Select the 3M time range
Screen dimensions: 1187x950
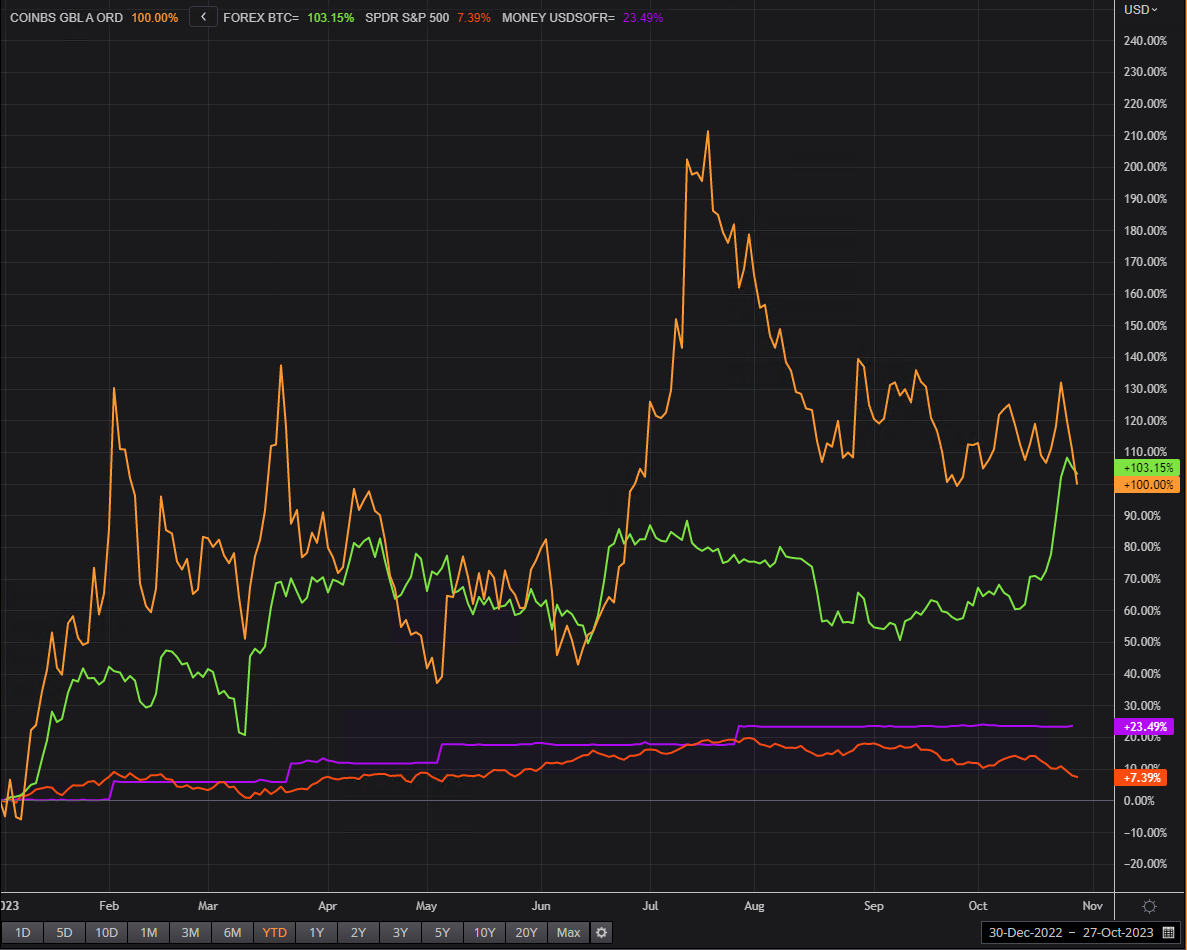190,932
